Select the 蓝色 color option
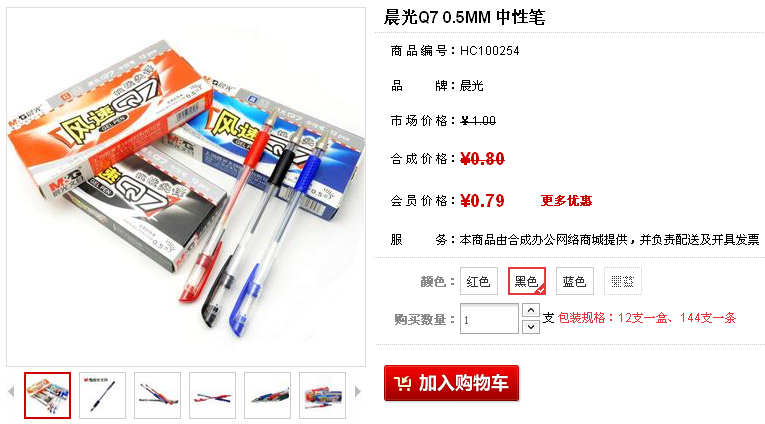The image size is (765, 424). 575,281
